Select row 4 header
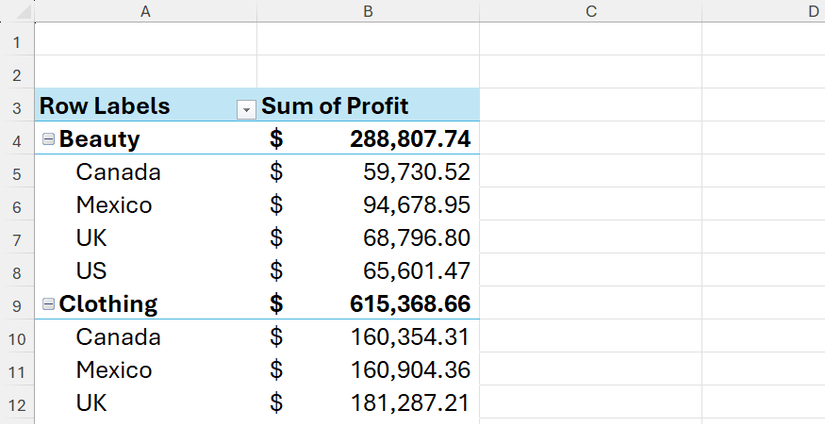 click(17, 140)
